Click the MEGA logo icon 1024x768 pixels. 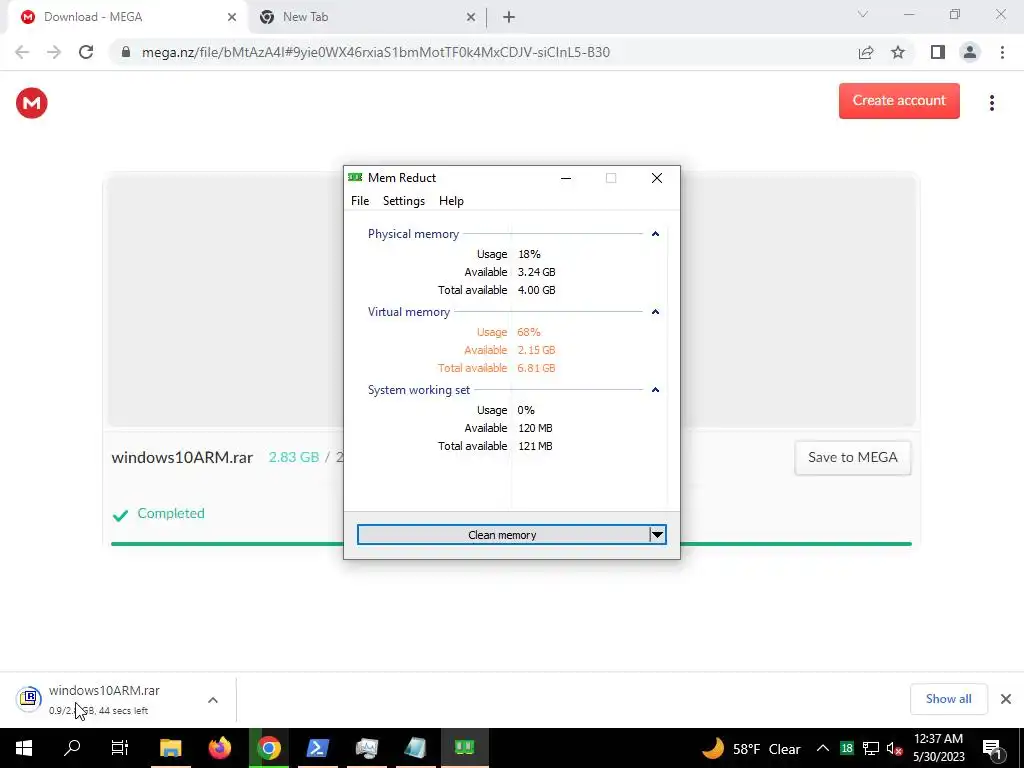(x=31, y=103)
